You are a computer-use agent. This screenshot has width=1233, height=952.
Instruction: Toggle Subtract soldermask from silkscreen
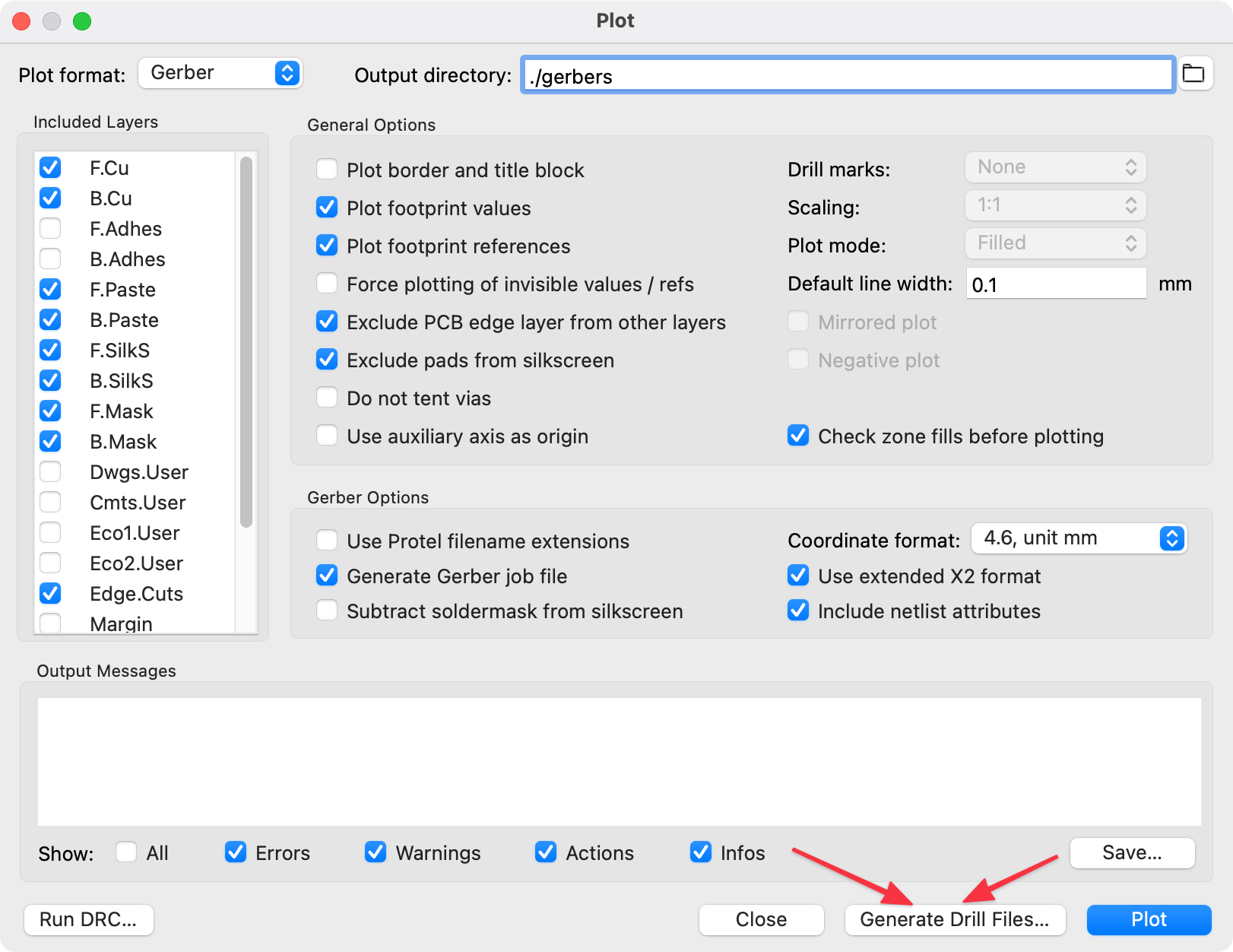(327, 610)
